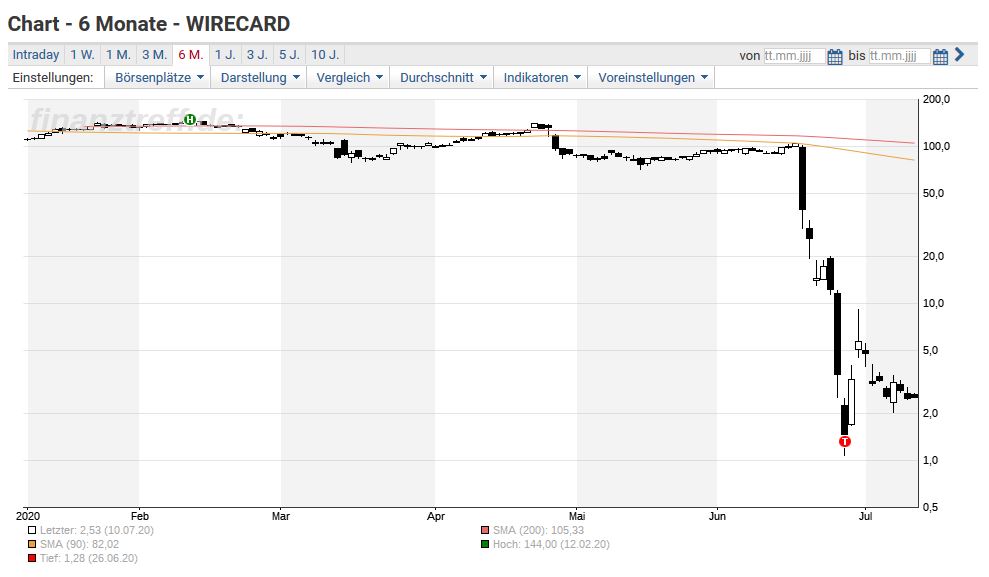The height and width of the screenshot is (577, 989).
Task: Click the 0,5 price axis label
Action: pos(931,508)
